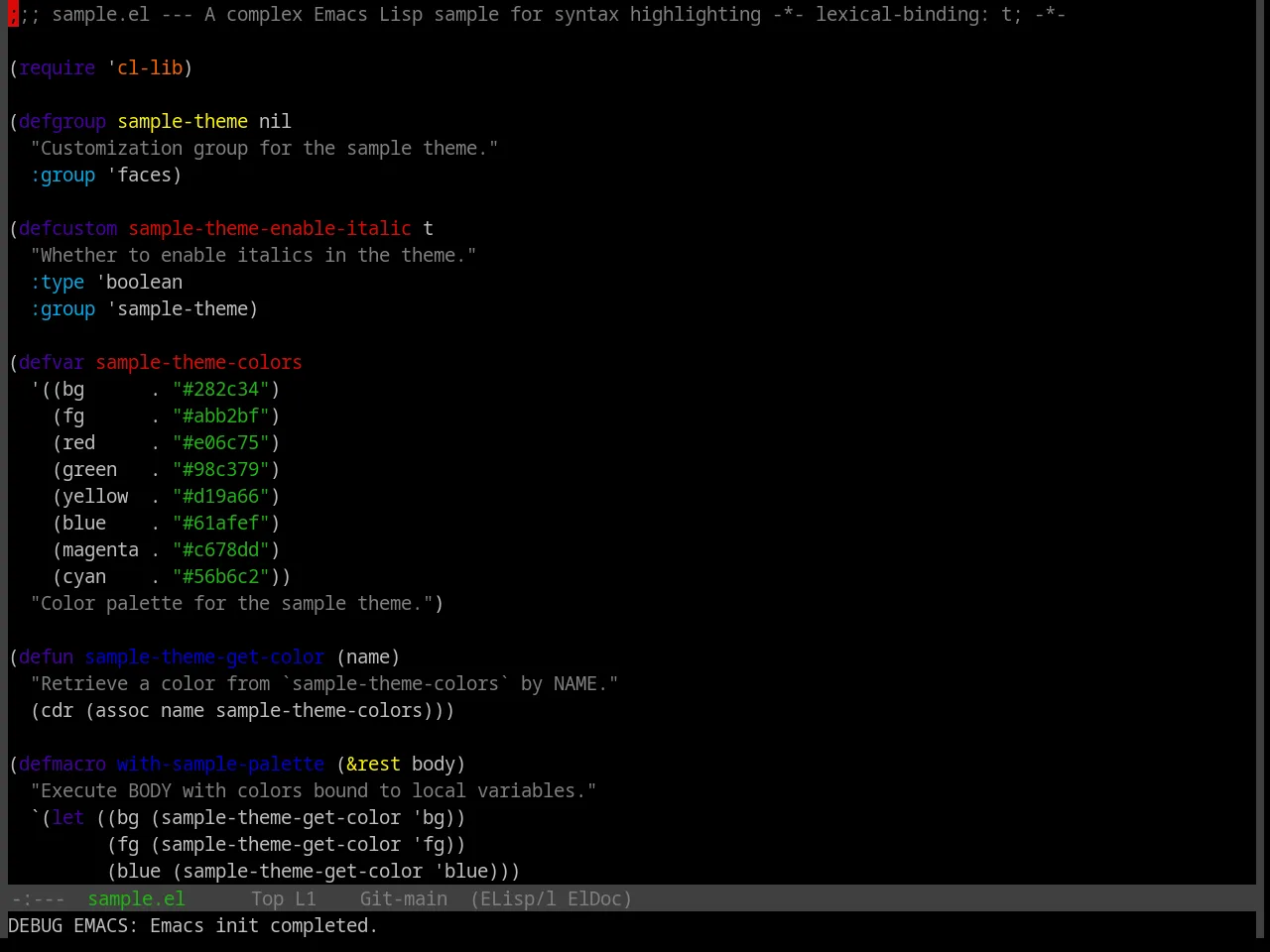Click docstring "Execute BODY with colors bound to local variables."
The height and width of the screenshot is (952, 1270).
314,790
